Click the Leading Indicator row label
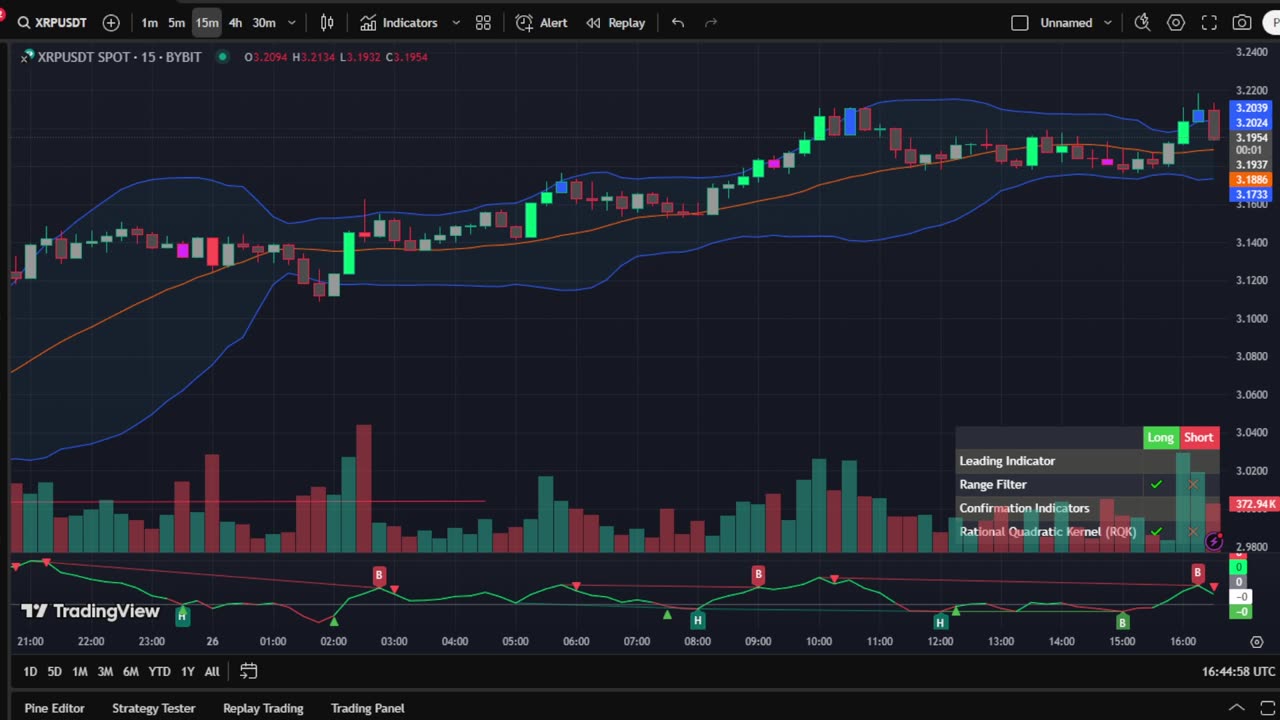This screenshot has height=720, width=1280. tap(1007, 461)
